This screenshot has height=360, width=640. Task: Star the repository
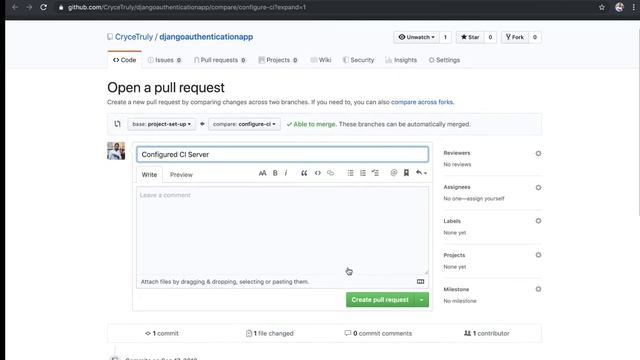point(470,37)
